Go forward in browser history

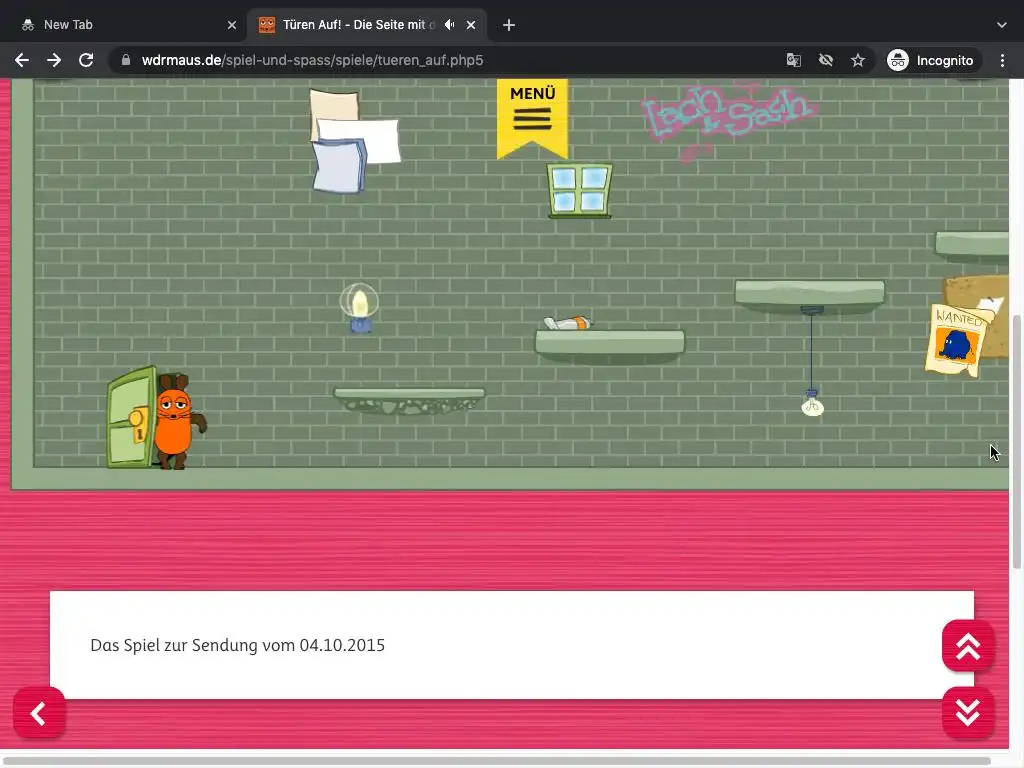tap(54, 60)
